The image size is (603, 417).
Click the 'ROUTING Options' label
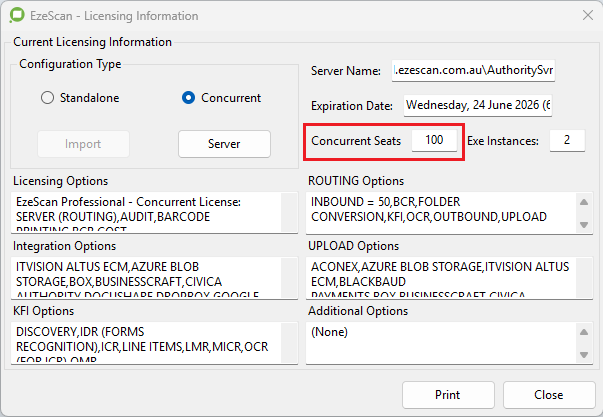(356, 181)
